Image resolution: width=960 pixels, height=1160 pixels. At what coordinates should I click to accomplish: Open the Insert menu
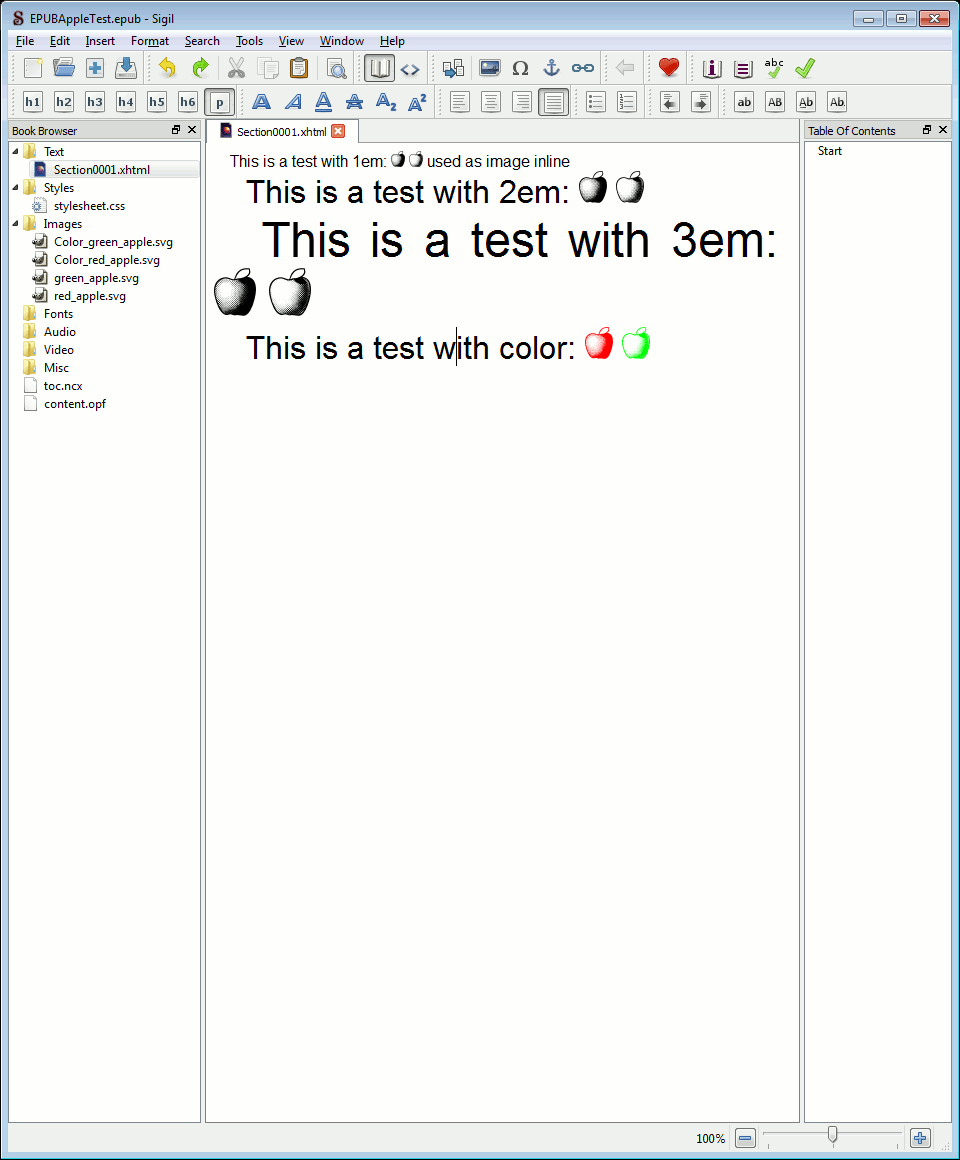coord(100,41)
